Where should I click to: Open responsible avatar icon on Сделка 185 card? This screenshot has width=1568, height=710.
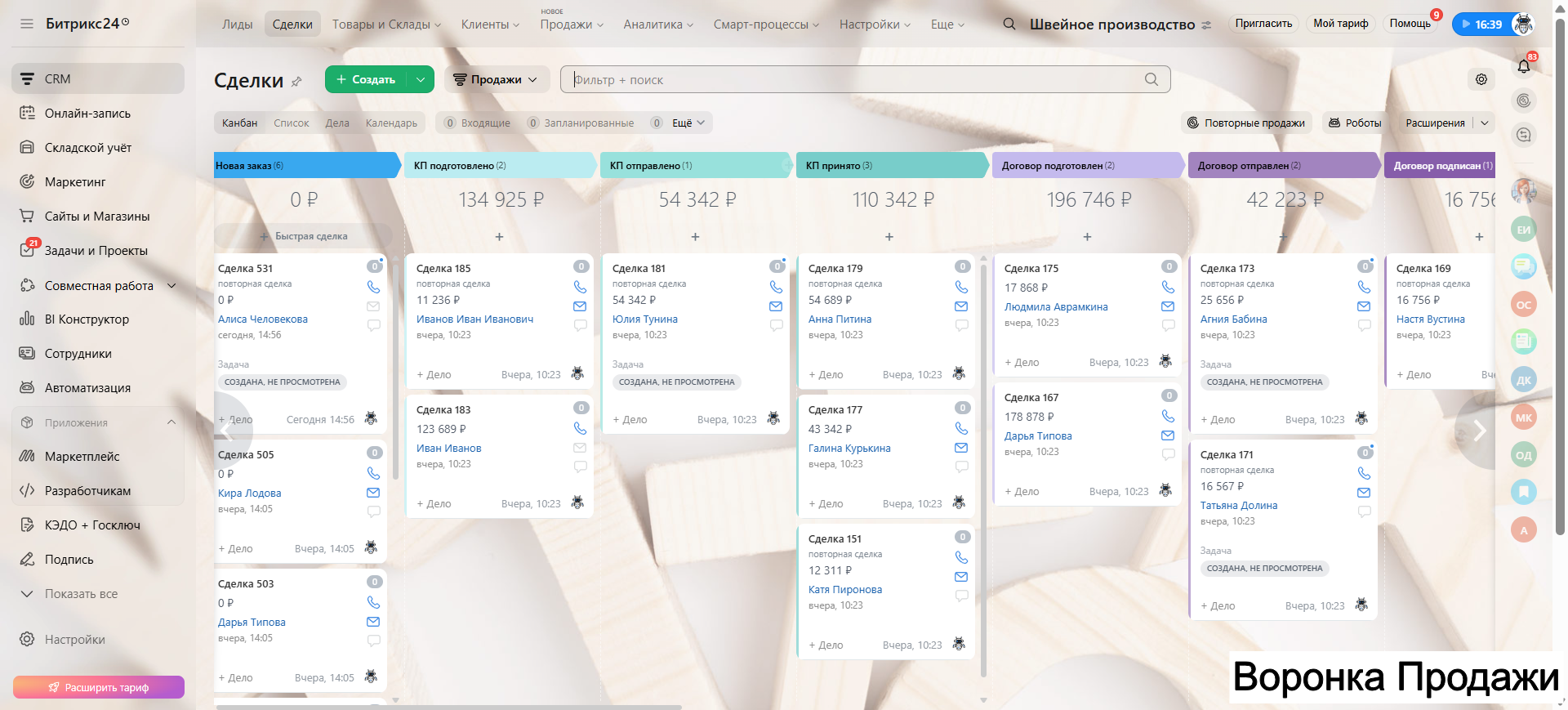point(577,373)
